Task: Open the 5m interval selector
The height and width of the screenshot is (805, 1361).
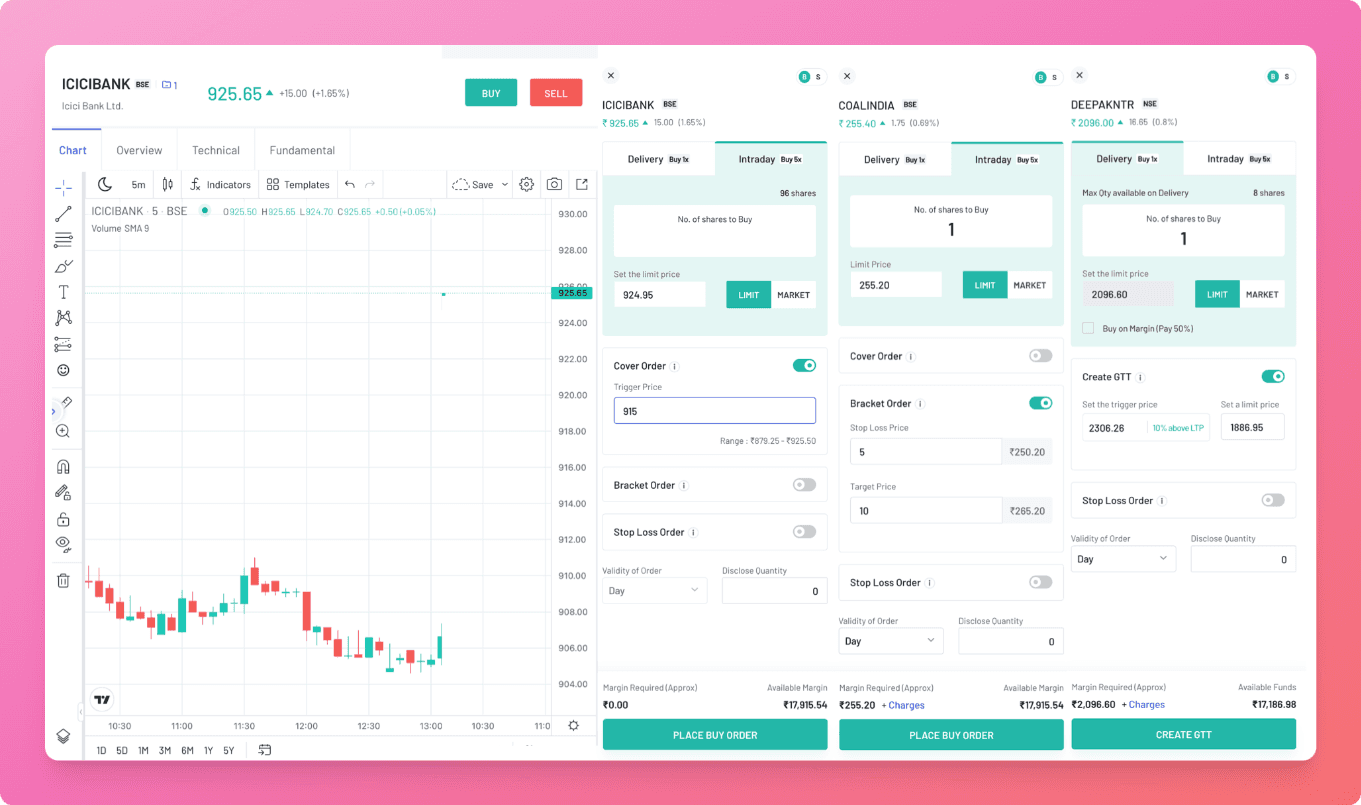Action: tap(138, 185)
